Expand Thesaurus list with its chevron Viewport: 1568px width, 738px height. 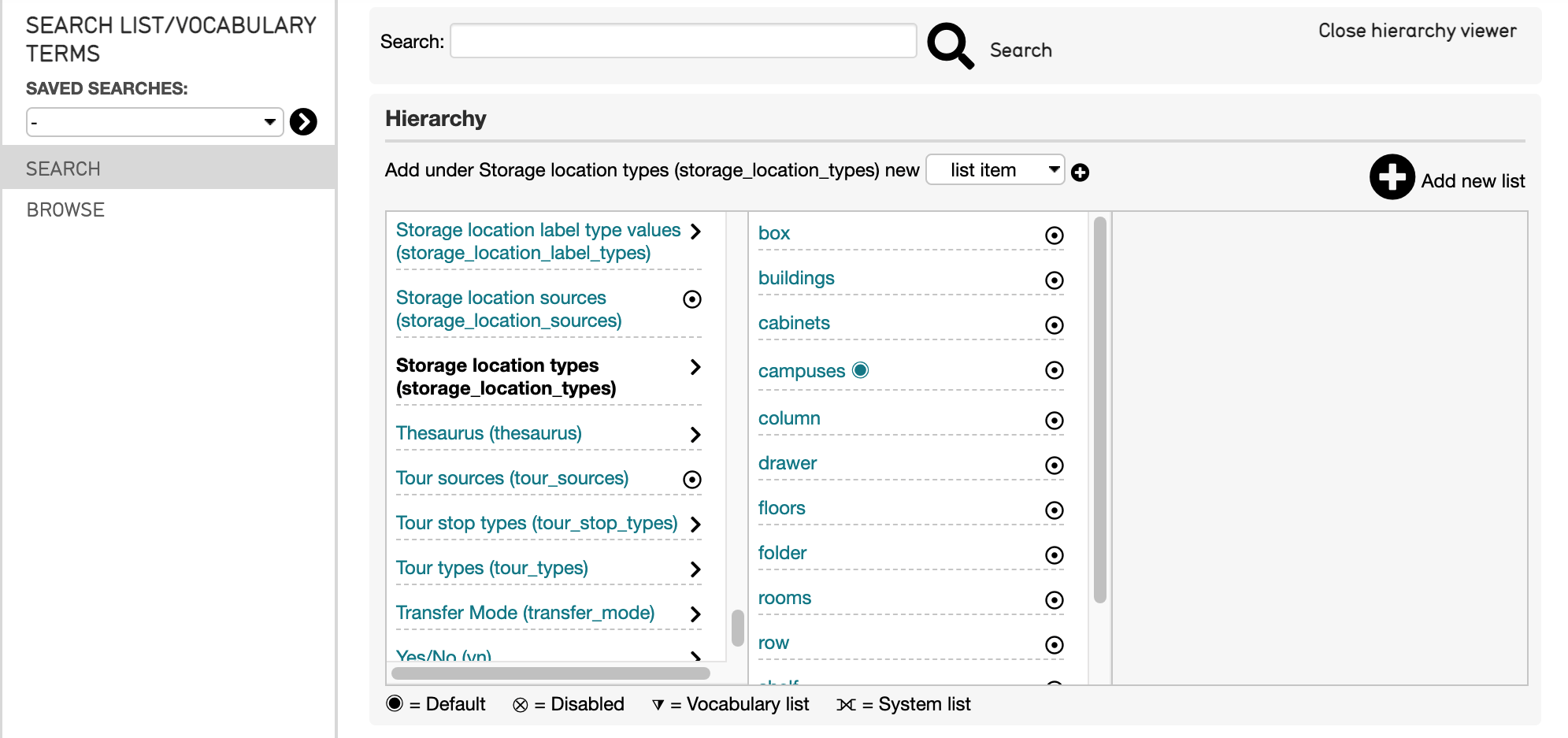pyautogui.click(x=695, y=435)
